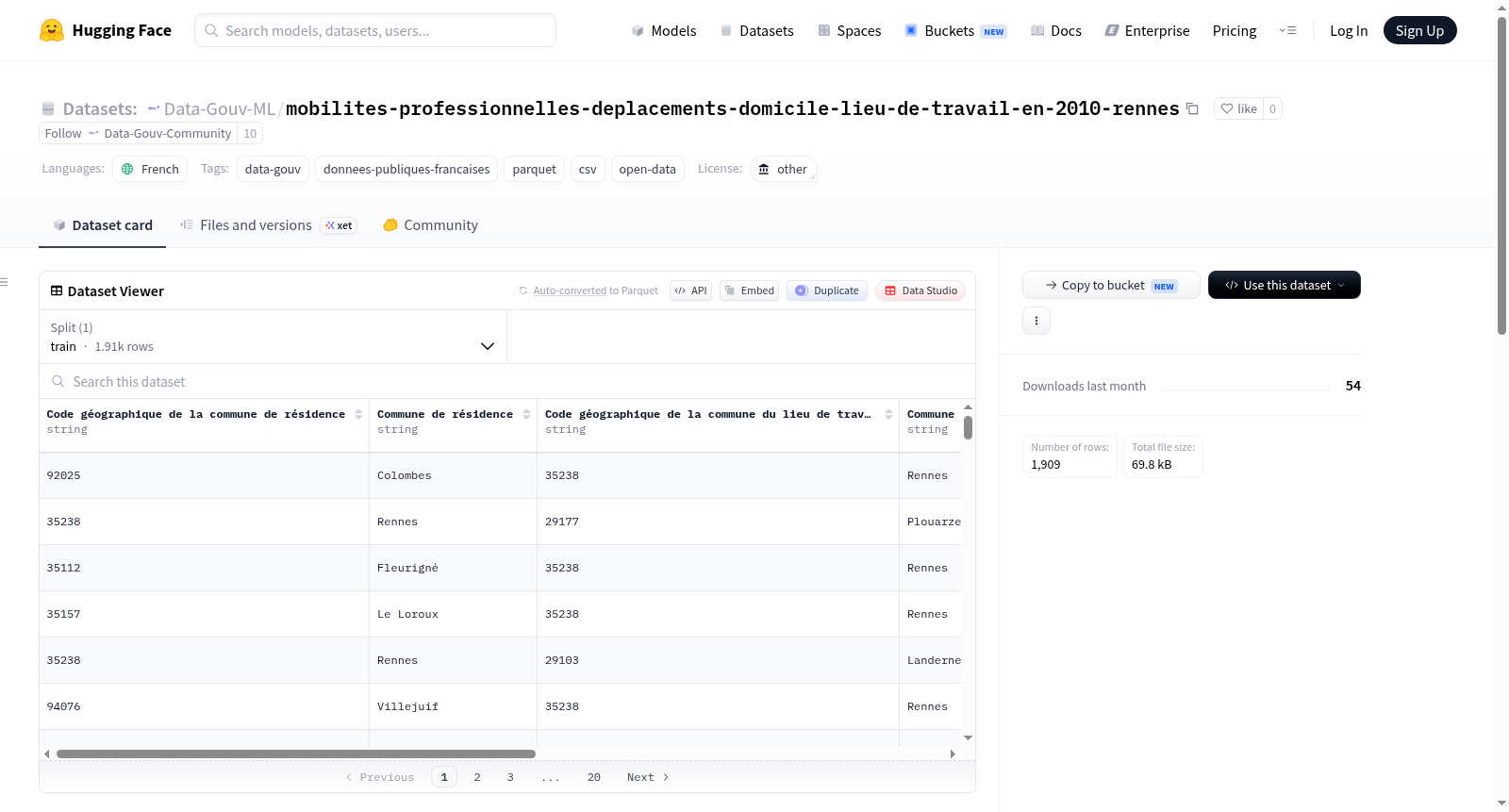Select the Fleurigné cell
The width and height of the screenshot is (1509, 812).
pos(453,568)
